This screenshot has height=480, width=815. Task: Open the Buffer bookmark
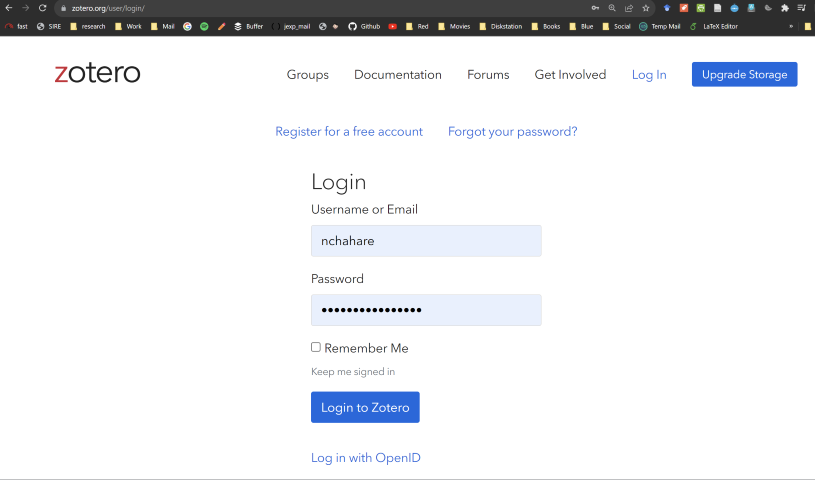click(x=248, y=26)
